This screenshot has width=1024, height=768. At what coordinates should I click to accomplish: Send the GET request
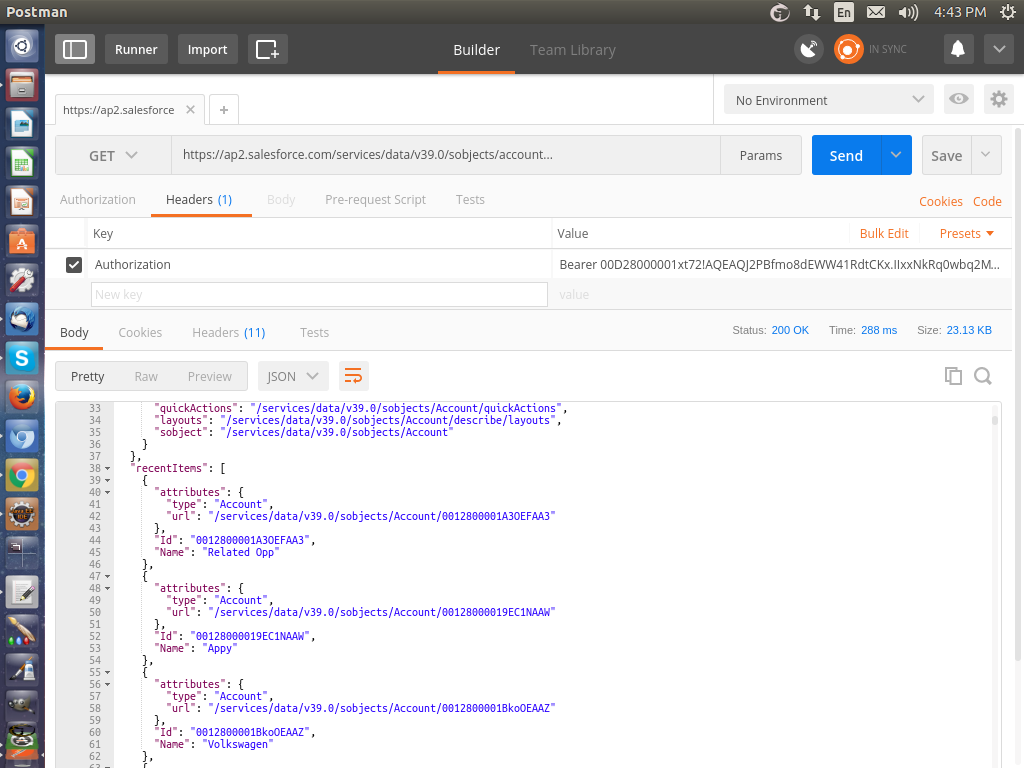(x=846, y=155)
